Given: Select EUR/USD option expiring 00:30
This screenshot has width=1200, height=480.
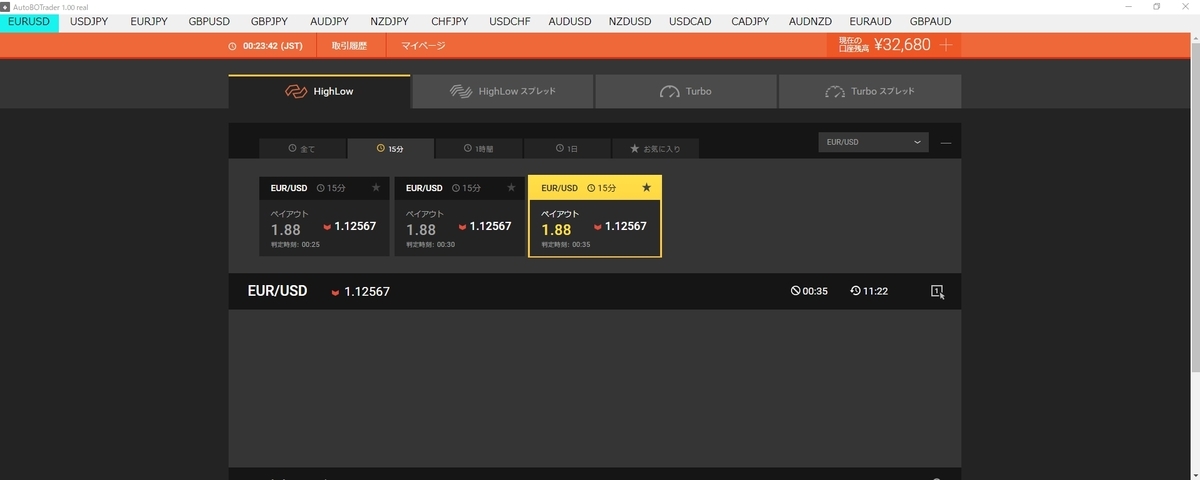Looking at the screenshot, I should pos(459,216).
